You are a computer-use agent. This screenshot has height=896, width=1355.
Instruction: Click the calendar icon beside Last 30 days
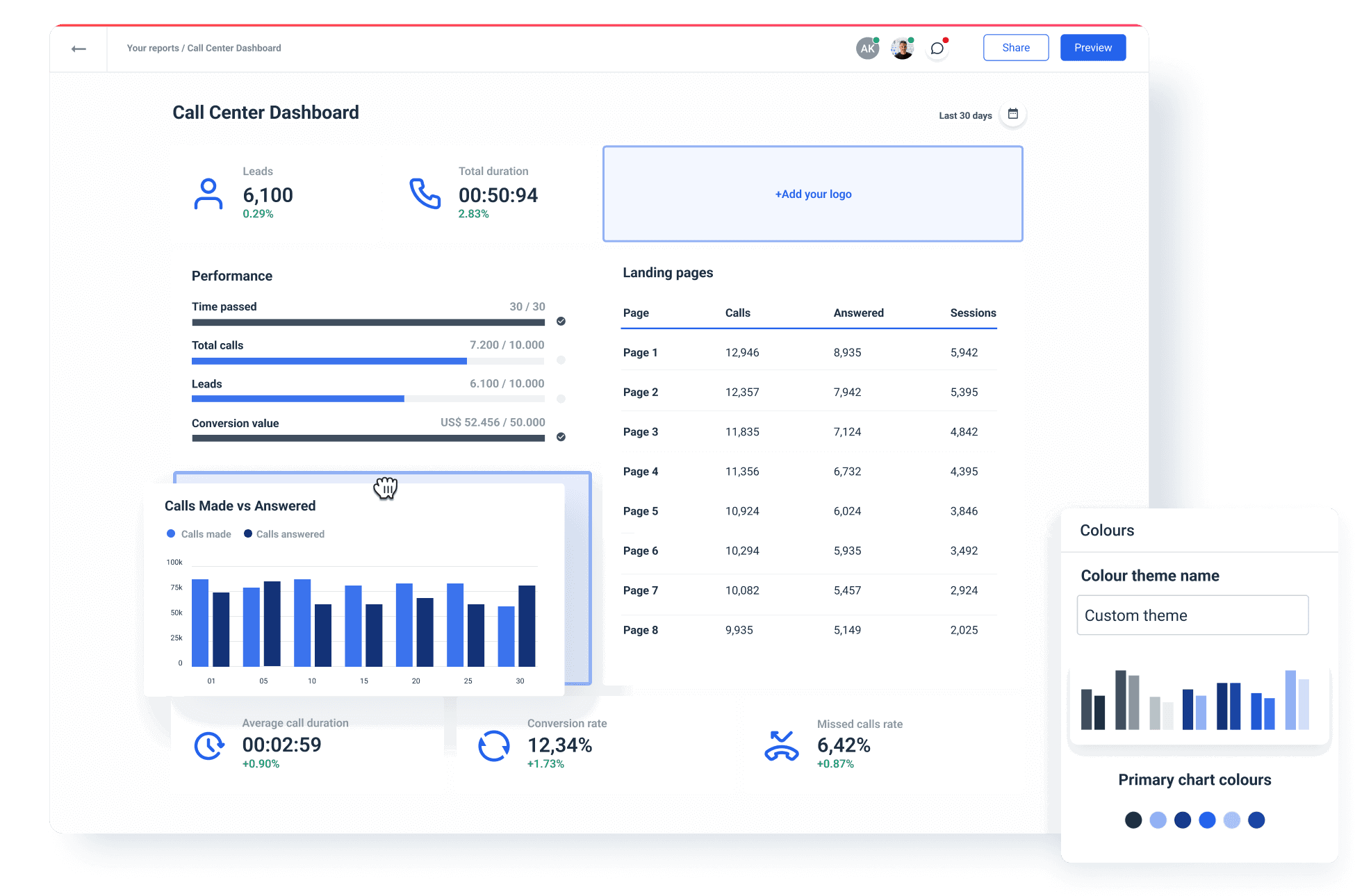pos(1013,114)
